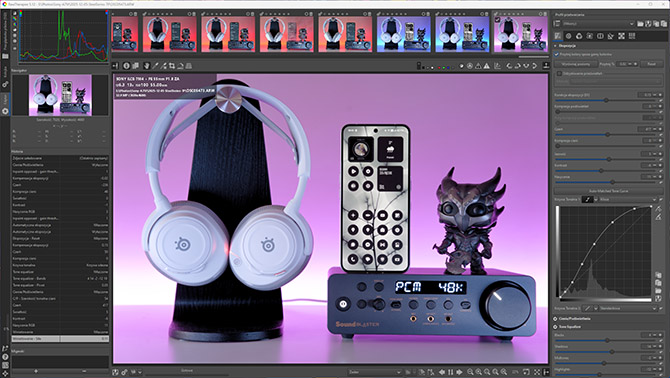Activate the crop selection tool
The image size is (670, 378).
click(x=171, y=66)
